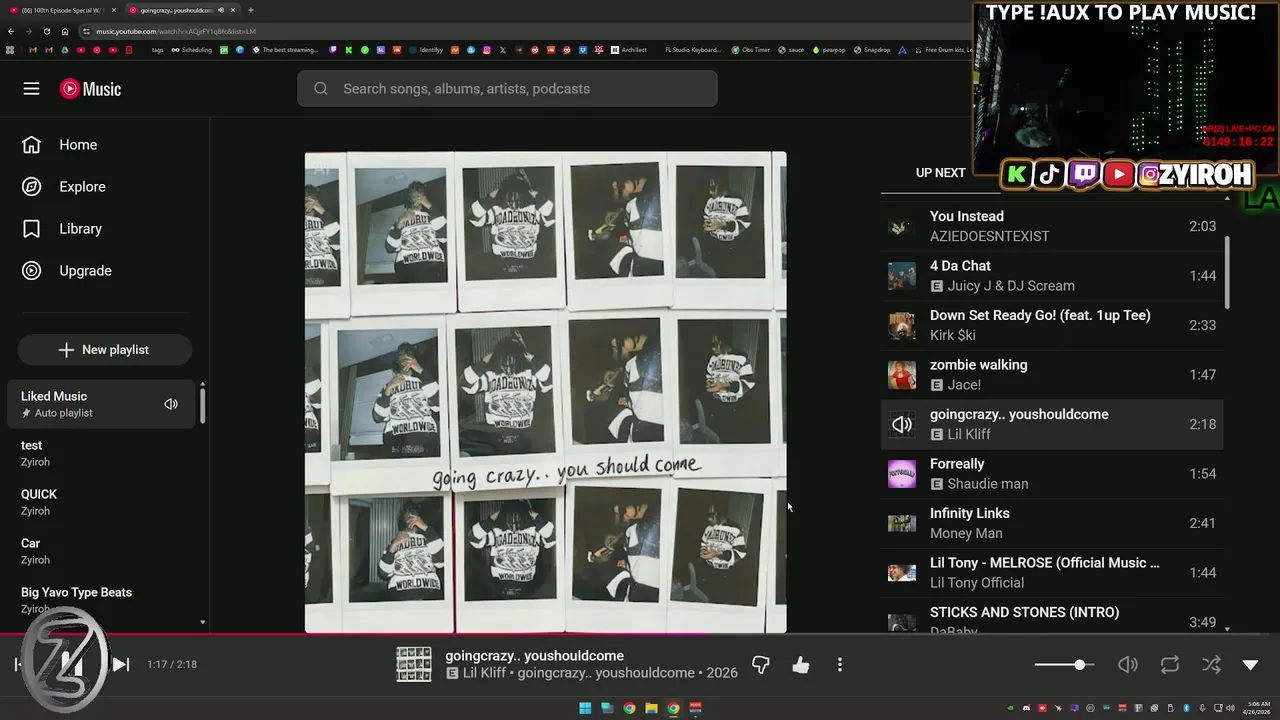This screenshot has height=720, width=1280.
Task: Reload the page
Action: point(46,31)
